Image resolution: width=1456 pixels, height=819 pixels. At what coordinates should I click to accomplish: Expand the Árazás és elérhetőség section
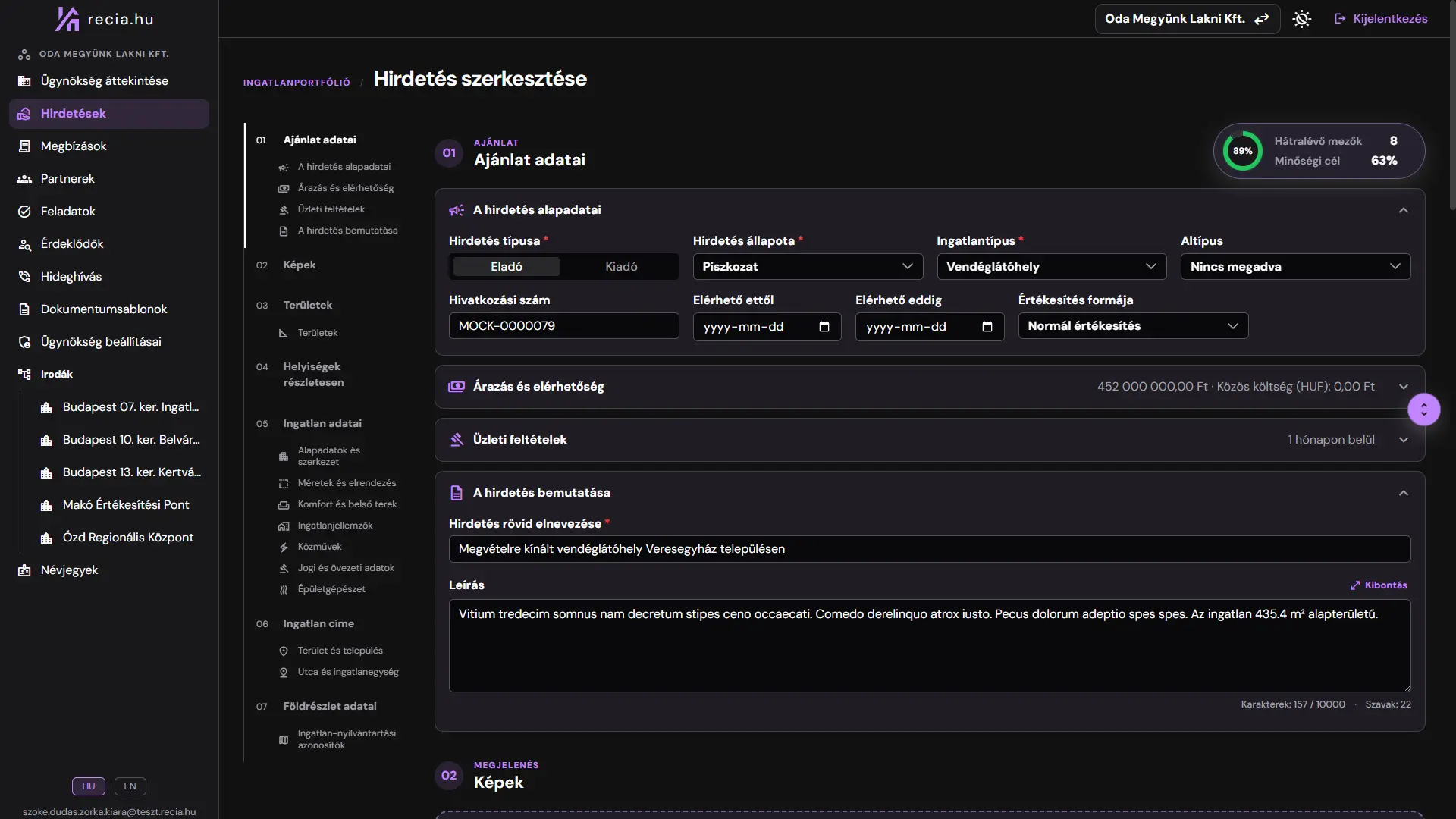point(929,387)
